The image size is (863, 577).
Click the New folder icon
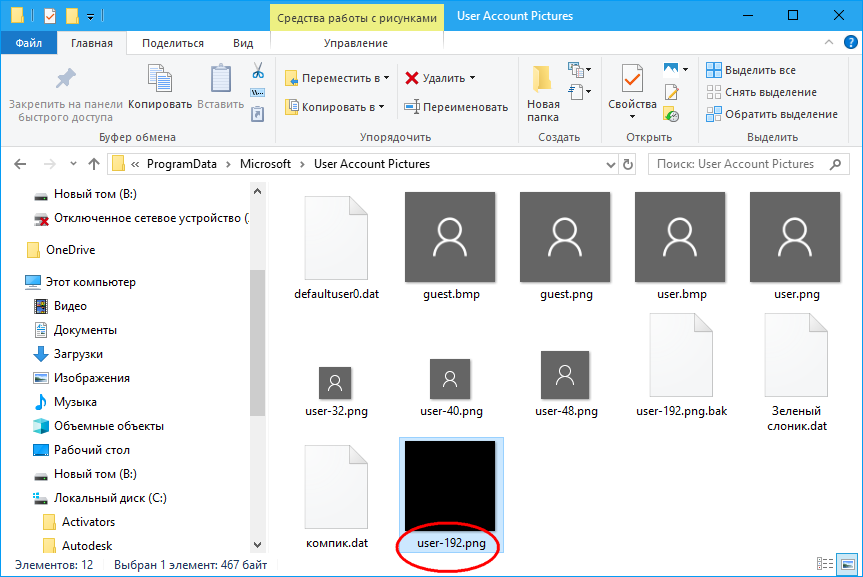pos(542,78)
